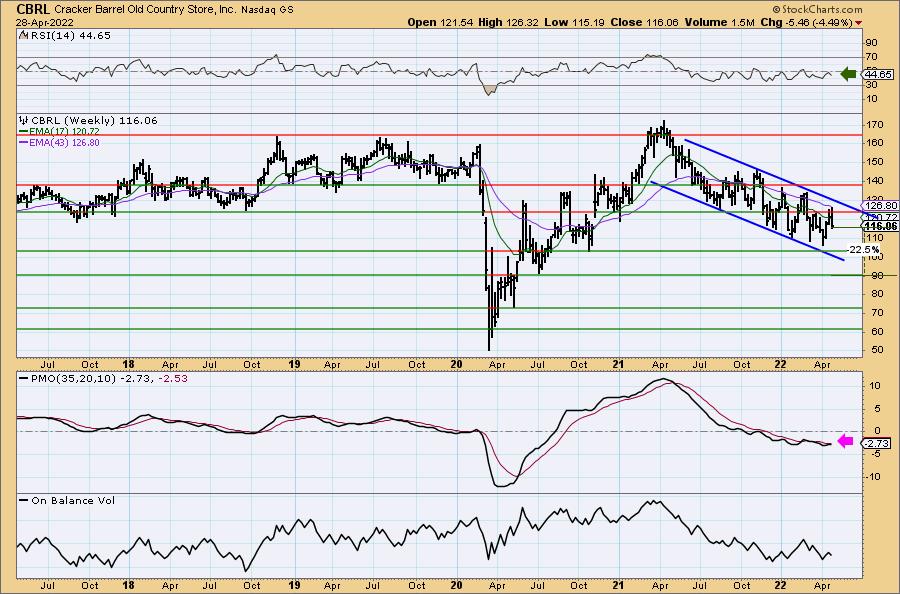Click the -22.5% annotation label
Screen dimensions: 900x594
click(x=864, y=250)
